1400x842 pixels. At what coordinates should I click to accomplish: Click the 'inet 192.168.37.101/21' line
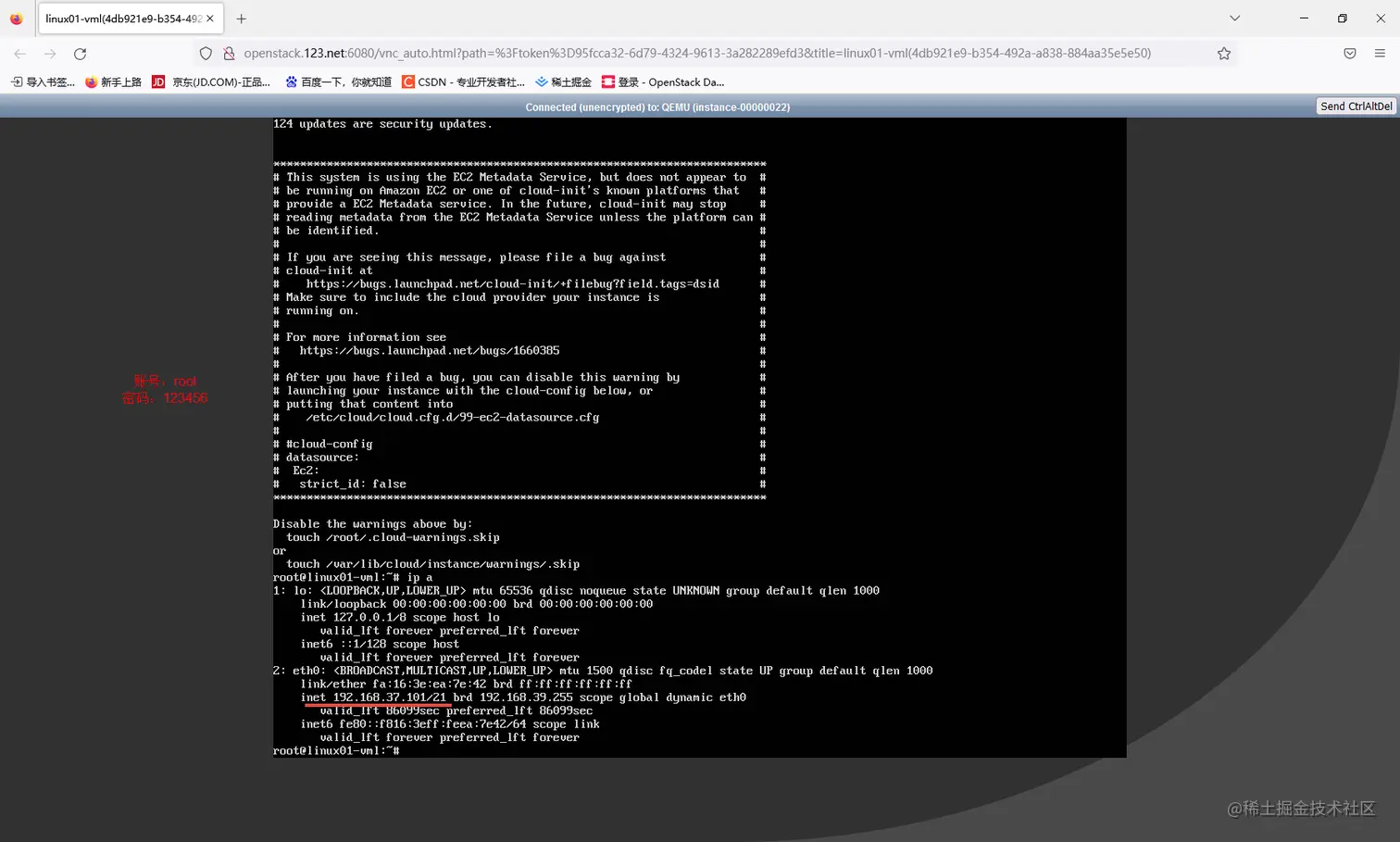(x=523, y=697)
